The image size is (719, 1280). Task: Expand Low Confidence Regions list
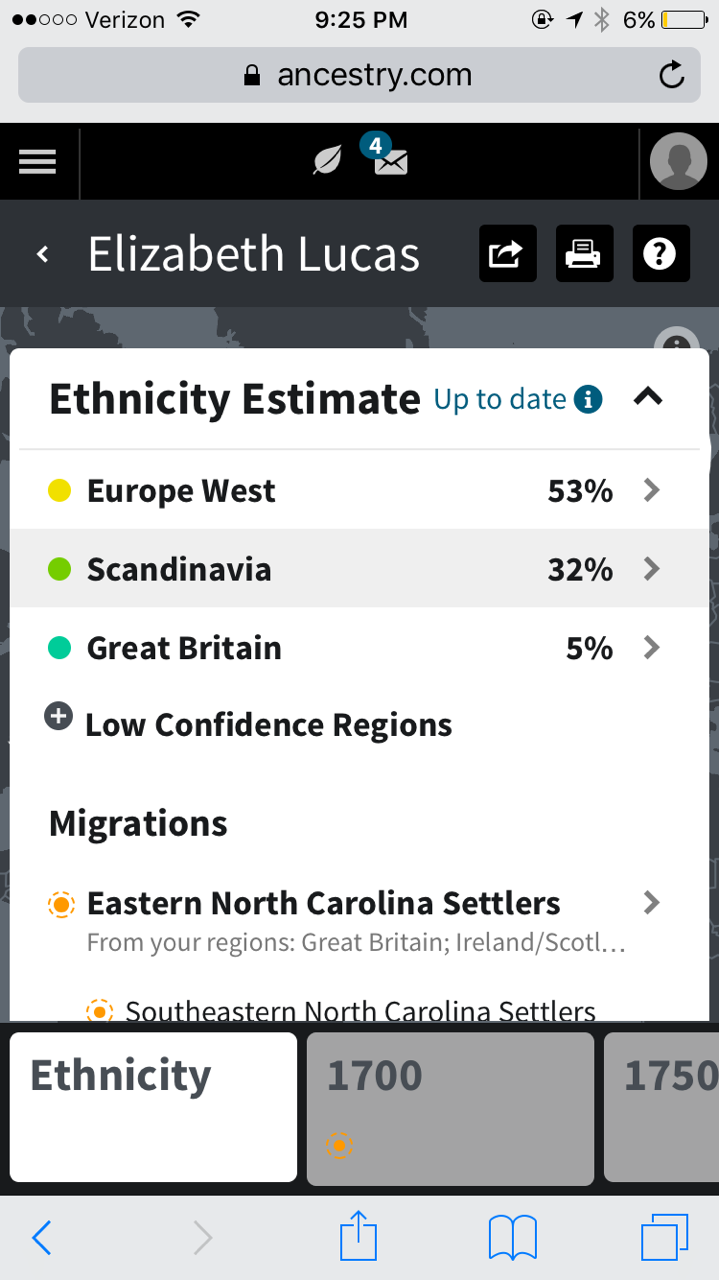[59, 716]
